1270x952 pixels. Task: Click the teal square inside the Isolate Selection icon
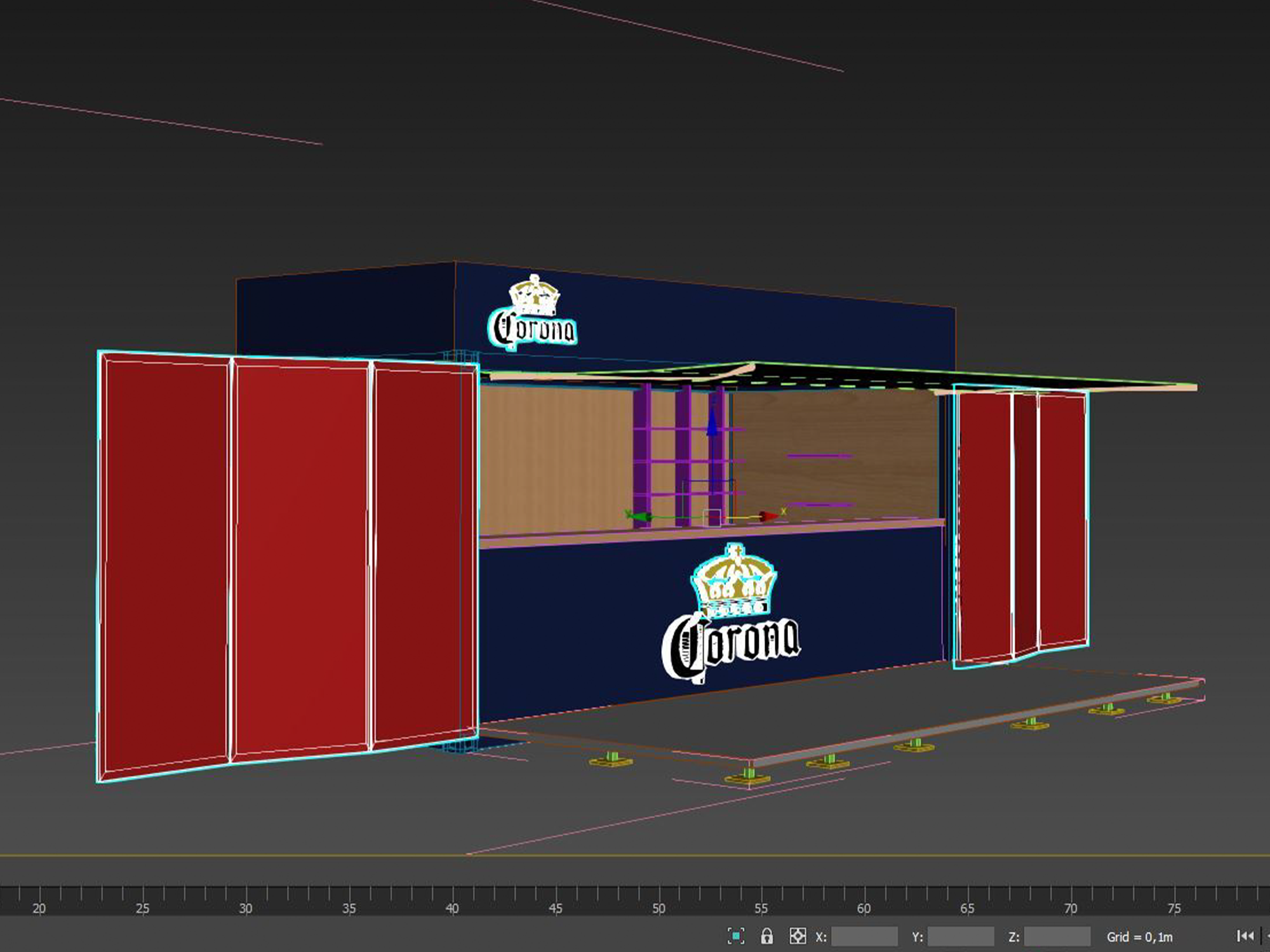click(x=737, y=935)
